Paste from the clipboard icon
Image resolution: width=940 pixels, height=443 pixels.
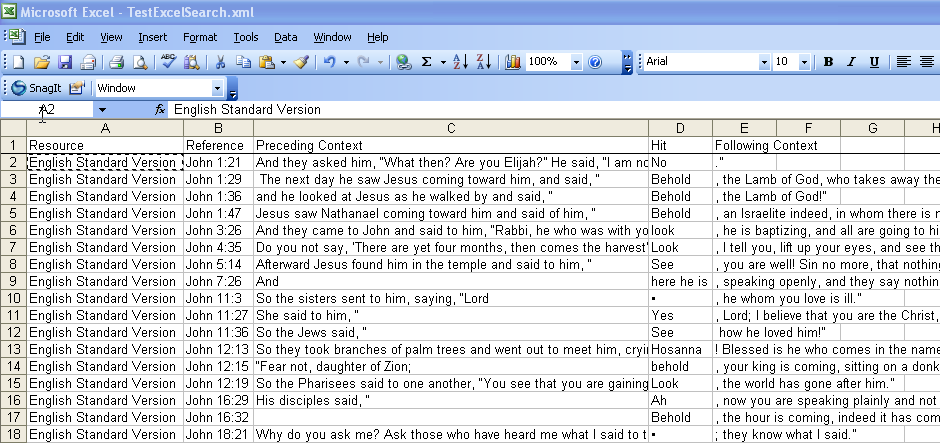[x=267, y=62]
